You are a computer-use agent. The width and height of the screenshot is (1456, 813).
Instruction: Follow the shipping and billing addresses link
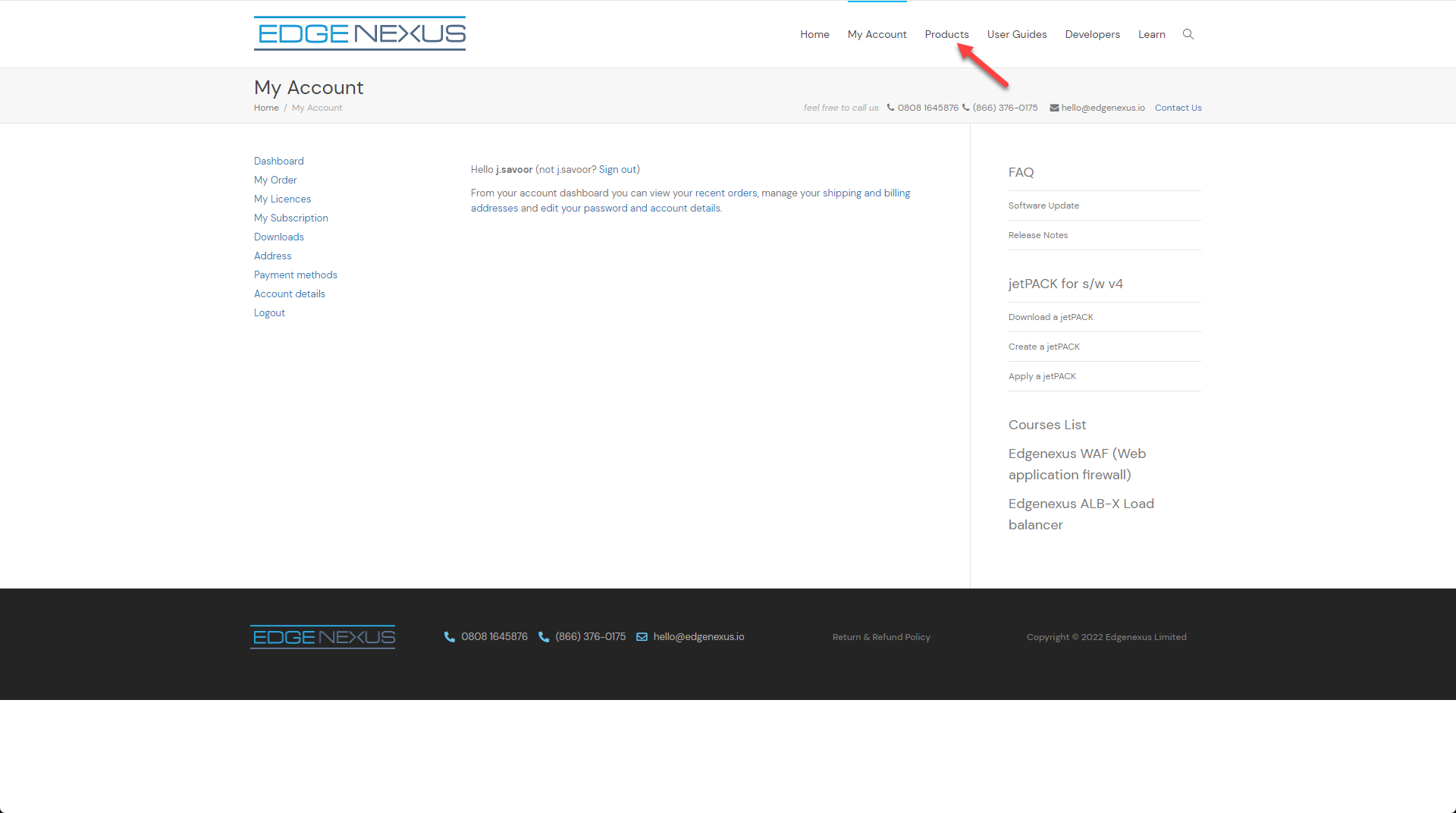tap(866, 193)
